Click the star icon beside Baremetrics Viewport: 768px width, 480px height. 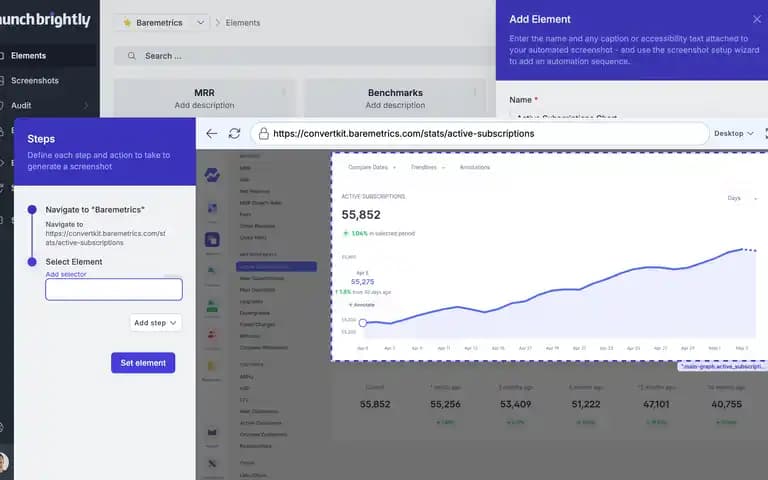(127, 23)
